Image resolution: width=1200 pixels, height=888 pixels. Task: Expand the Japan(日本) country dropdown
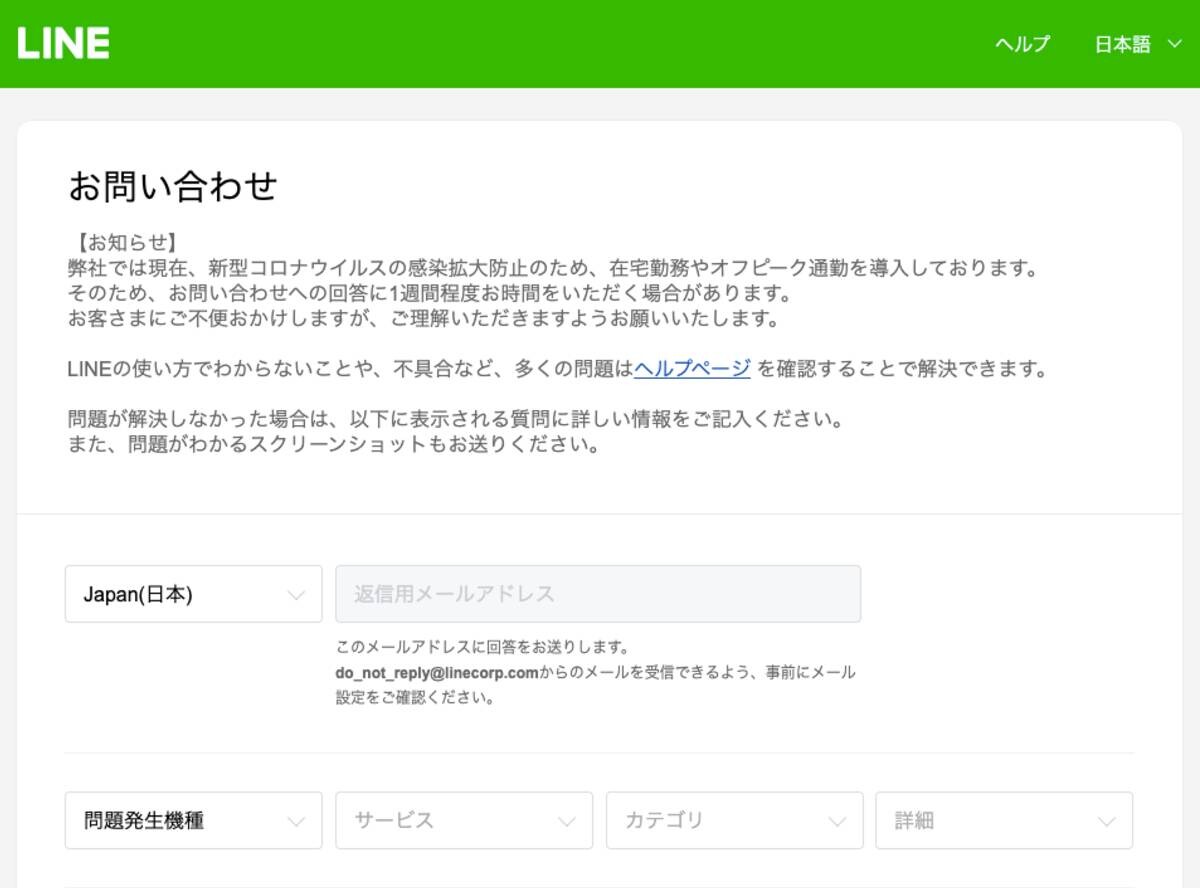tap(193, 594)
